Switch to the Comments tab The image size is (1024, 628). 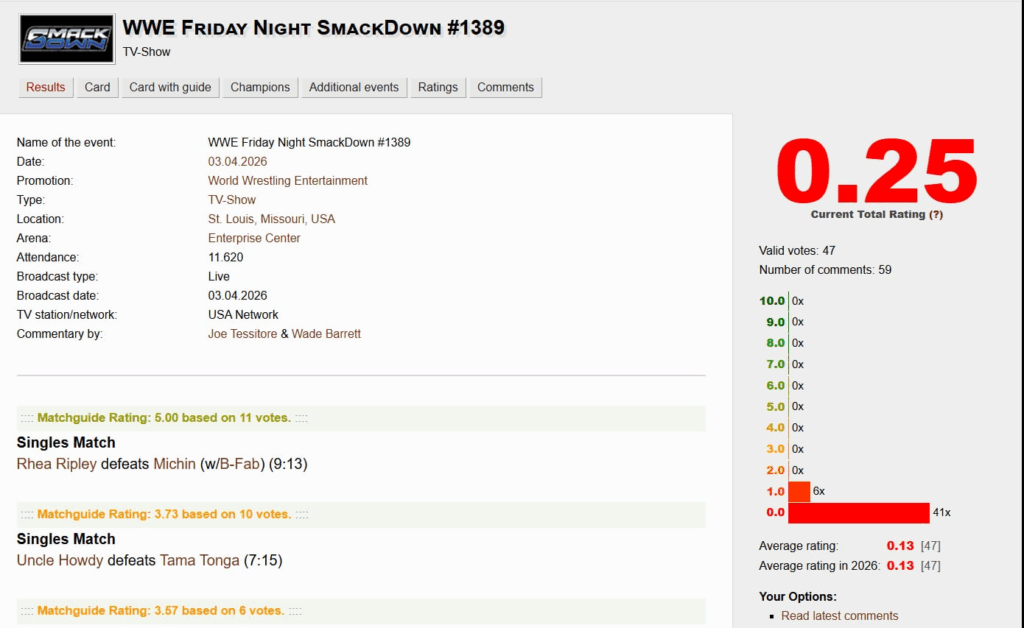[x=505, y=87]
